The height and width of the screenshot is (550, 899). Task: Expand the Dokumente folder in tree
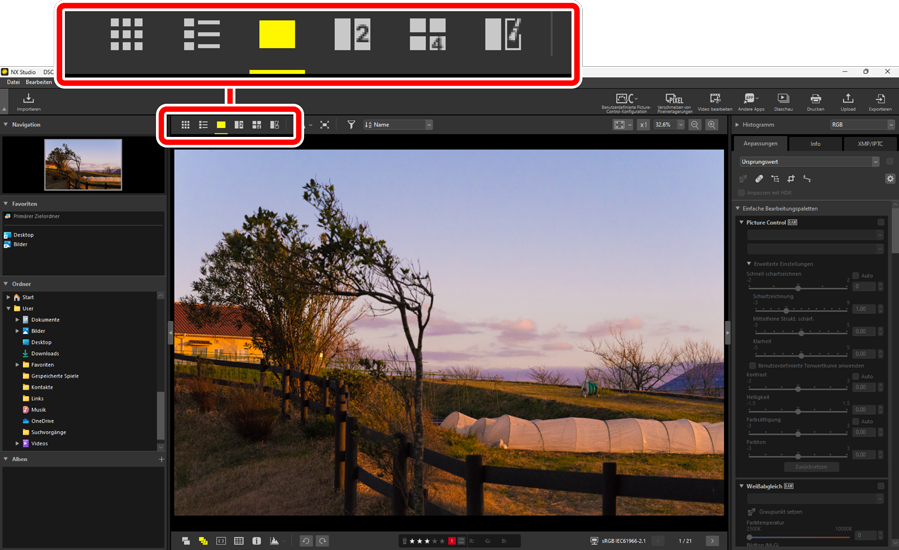coord(17,320)
